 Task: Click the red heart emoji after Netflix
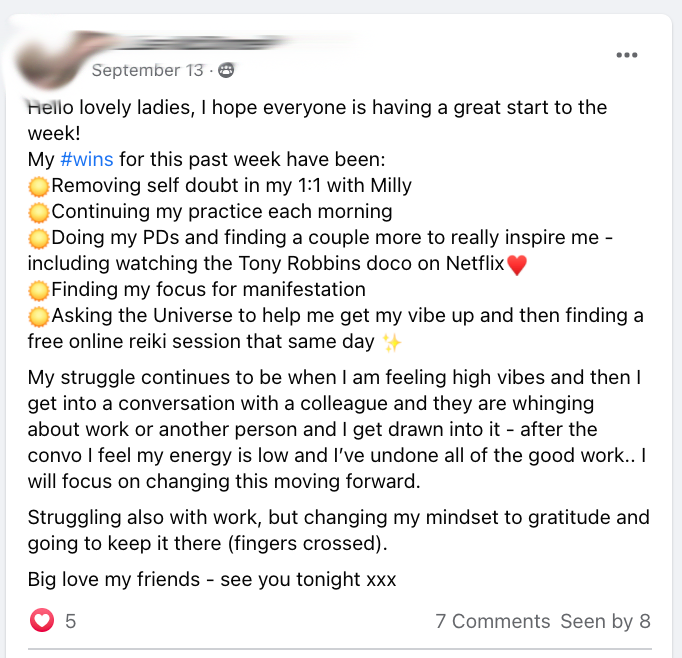coord(517,265)
